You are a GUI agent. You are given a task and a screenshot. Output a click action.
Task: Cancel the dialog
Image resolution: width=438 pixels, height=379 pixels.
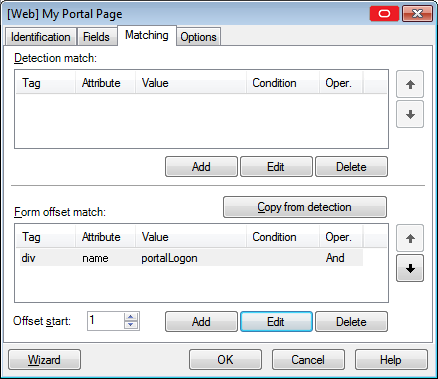pyautogui.click(x=308, y=360)
